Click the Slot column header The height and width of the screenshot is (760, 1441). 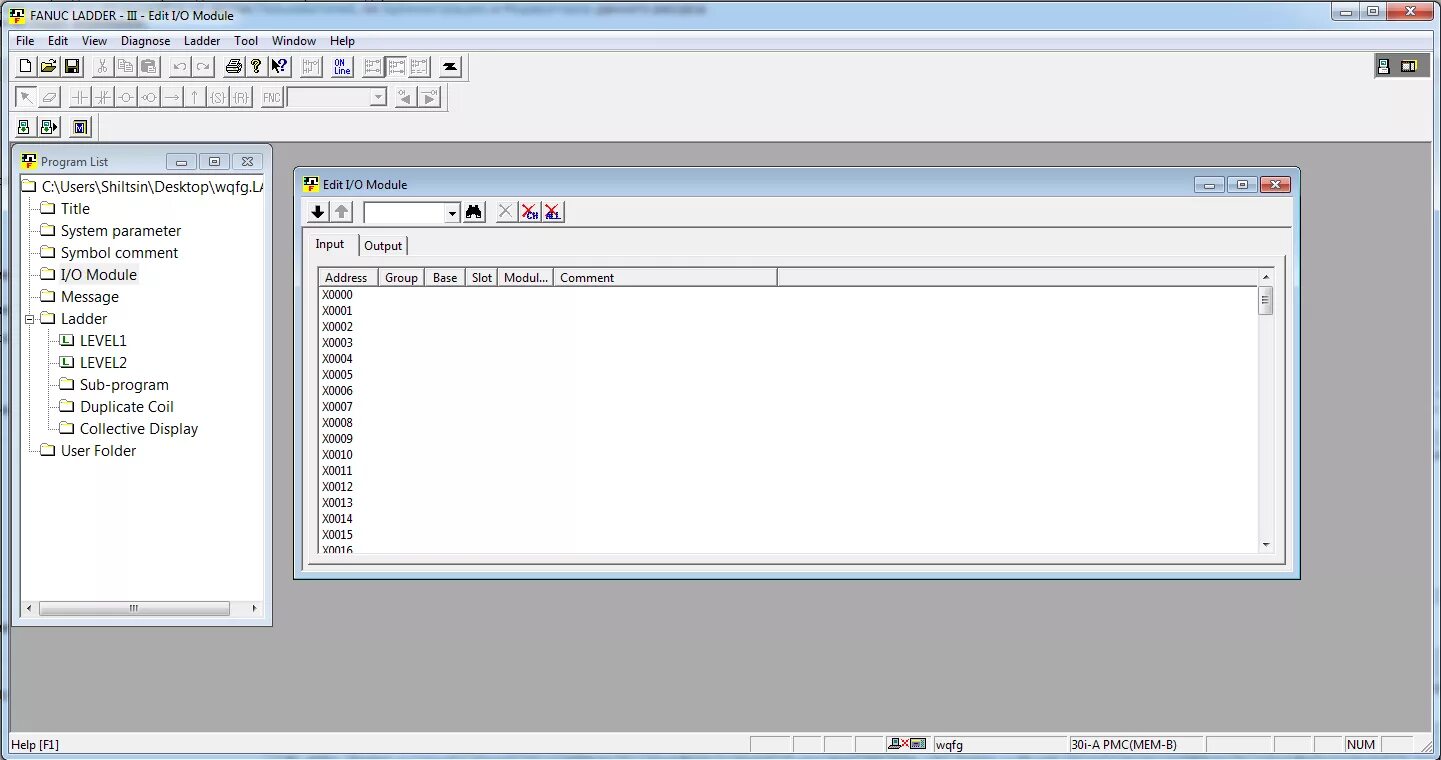(x=482, y=277)
